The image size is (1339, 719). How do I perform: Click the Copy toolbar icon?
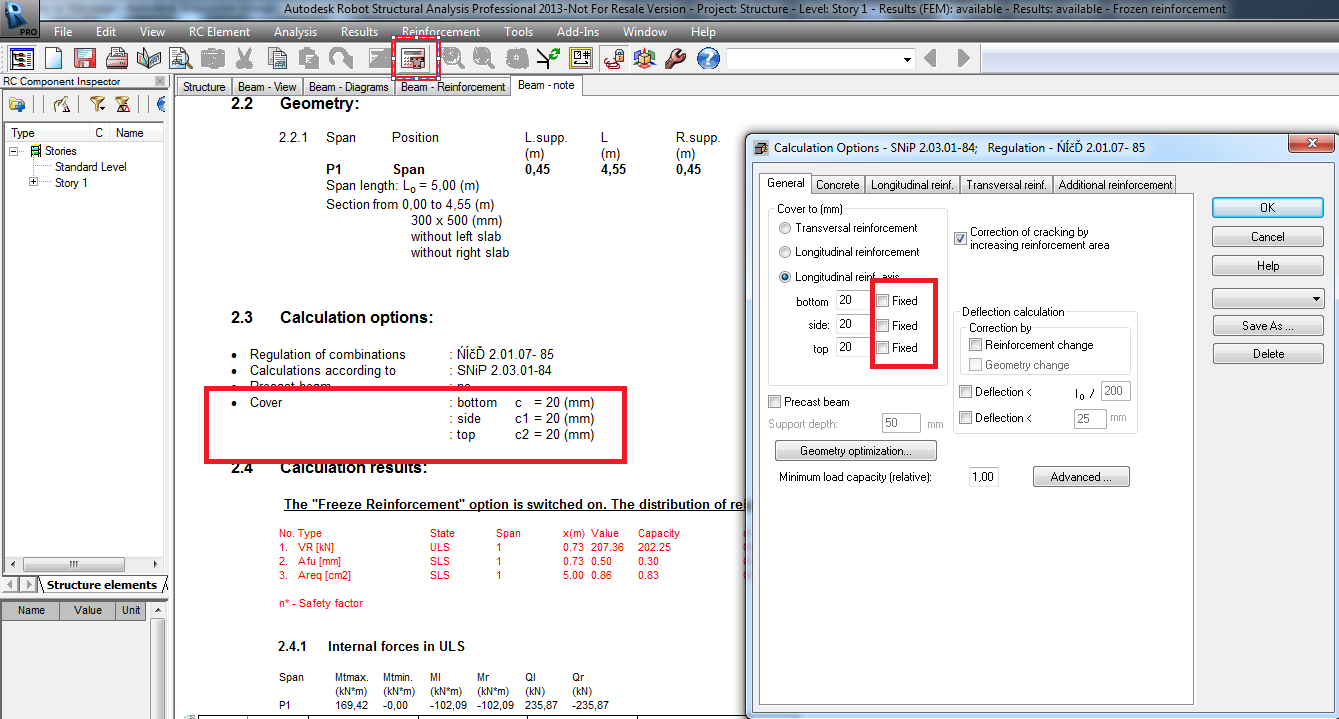pyautogui.click(x=276, y=59)
